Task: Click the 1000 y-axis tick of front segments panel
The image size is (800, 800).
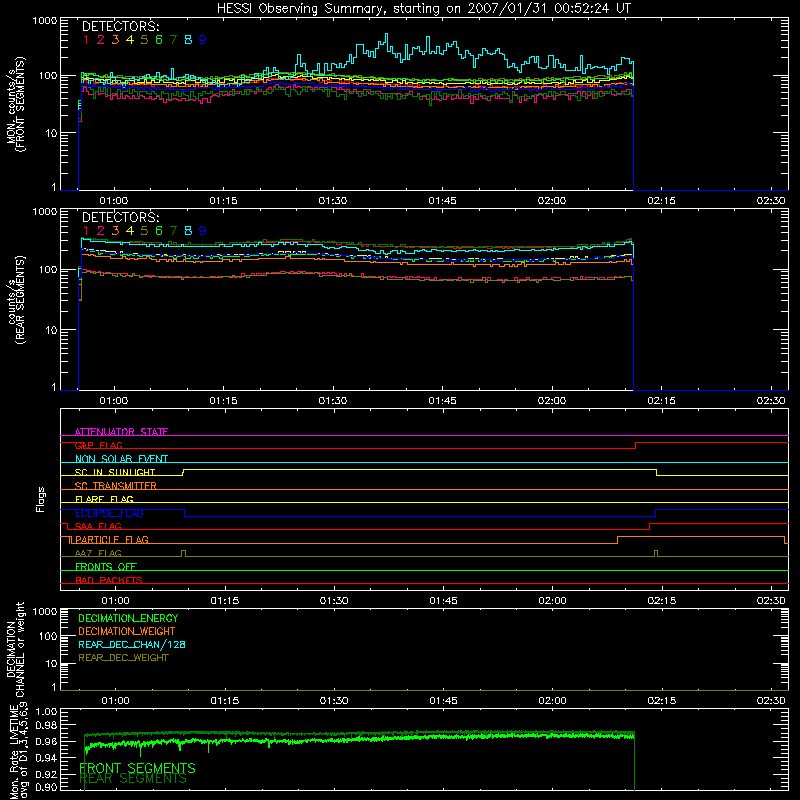Action: pos(45,21)
